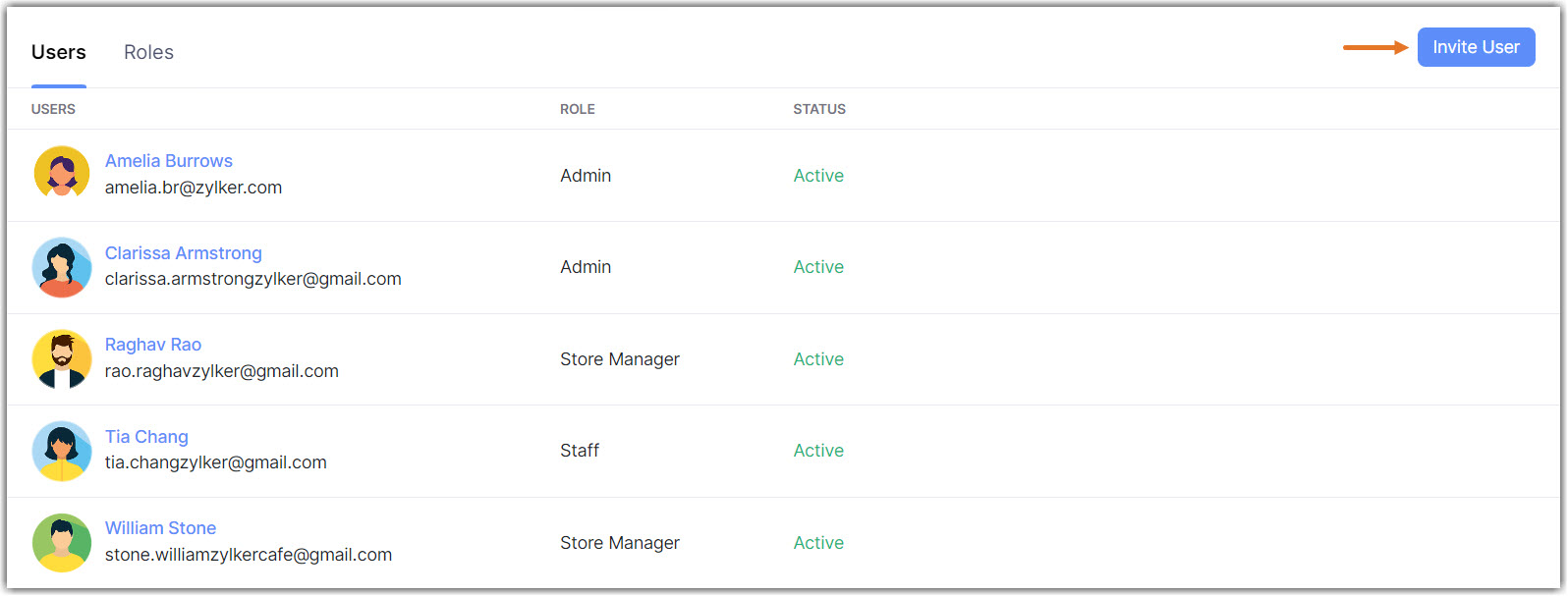Switch to the Roles tab
The image size is (1568, 596).
(148, 52)
